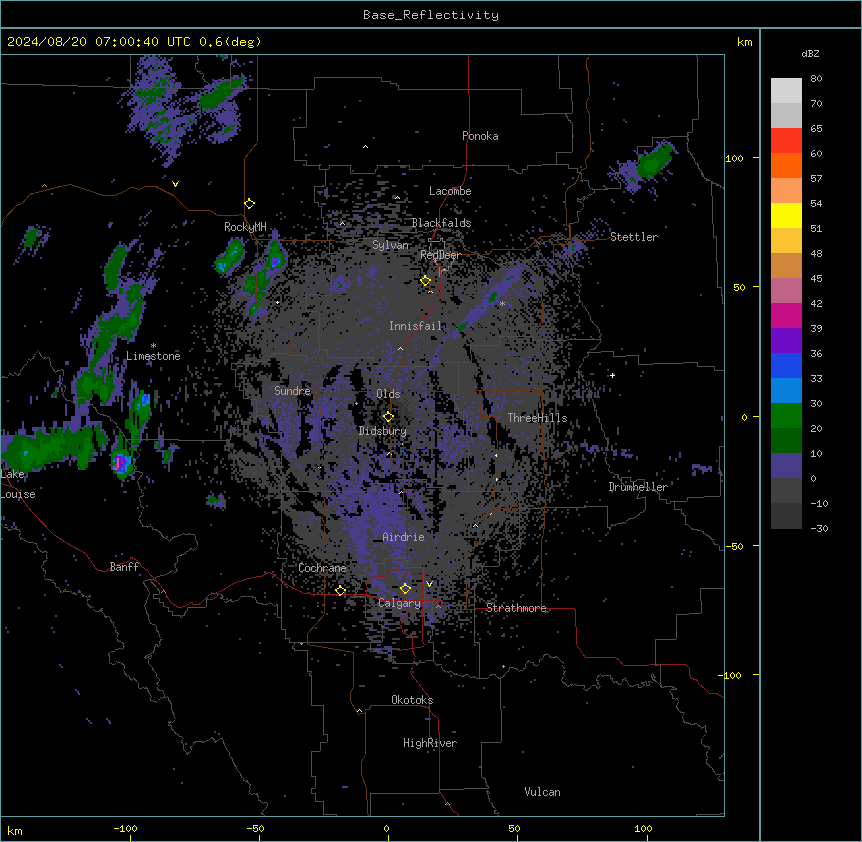This screenshot has width=862, height=842.
Task: Click the Ponoka city label
Action: 480,136
